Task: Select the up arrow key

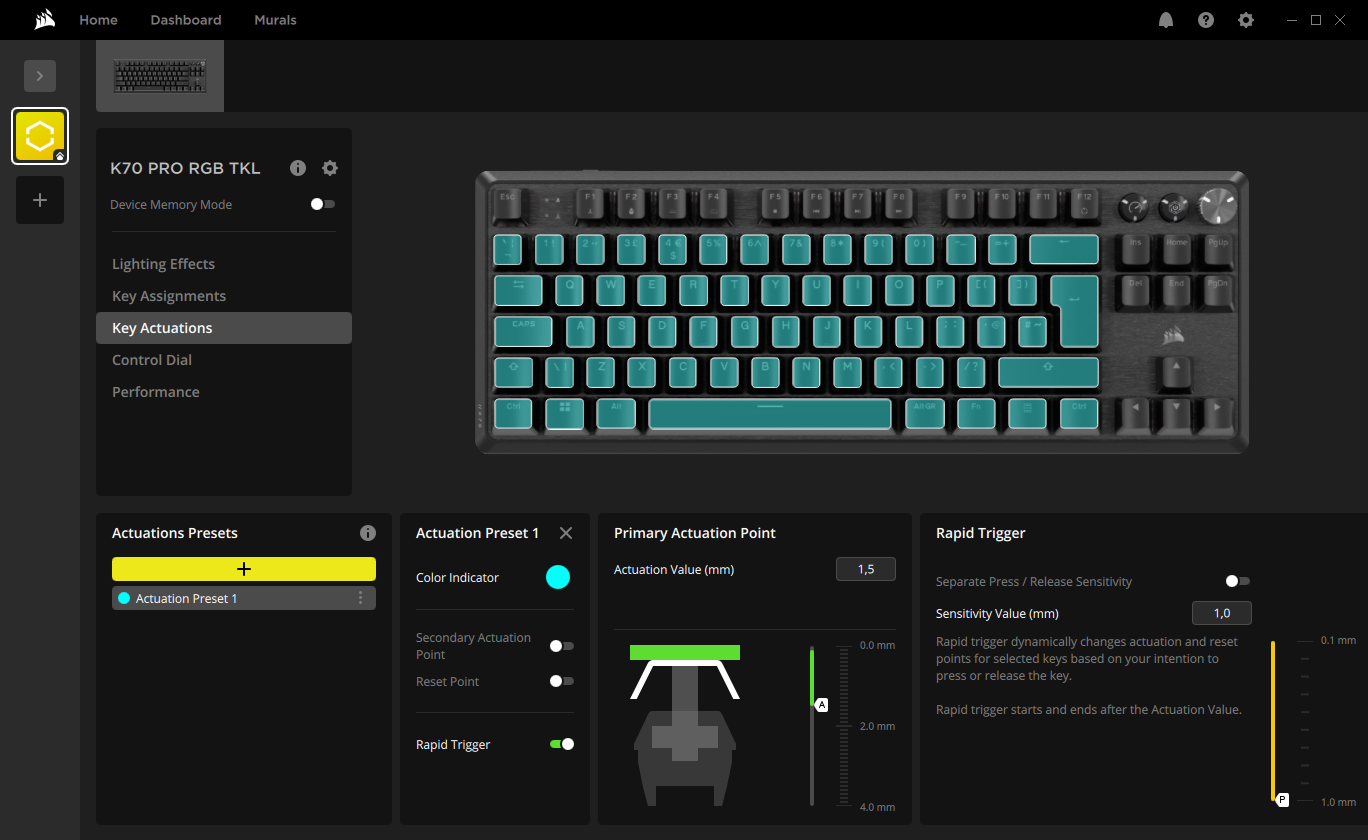Action: [x=1176, y=373]
